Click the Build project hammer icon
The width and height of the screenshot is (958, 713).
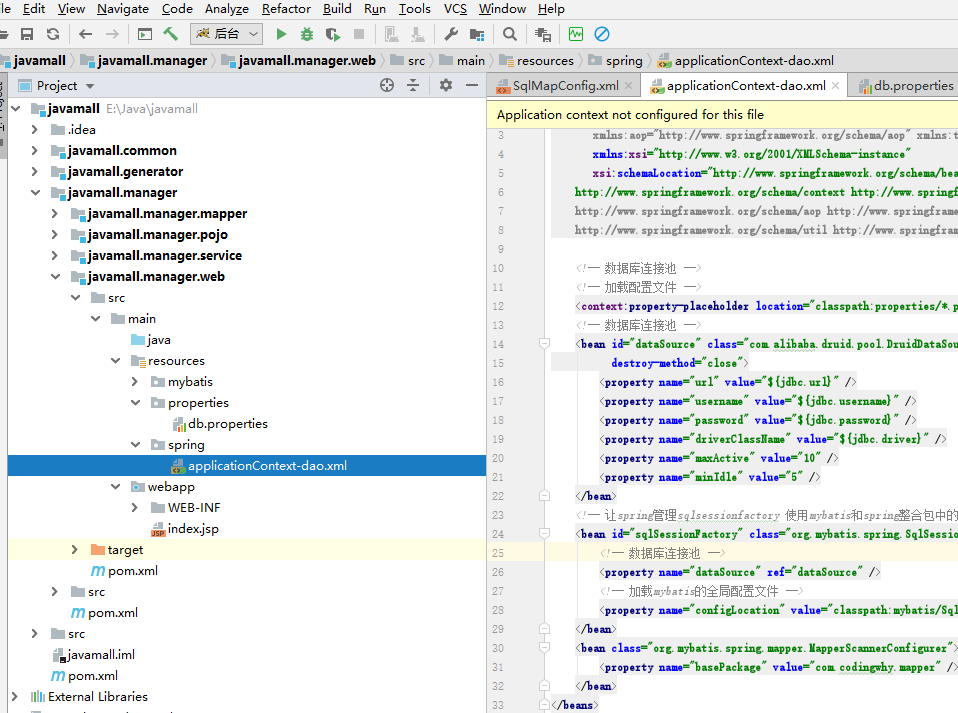click(171, 34)
